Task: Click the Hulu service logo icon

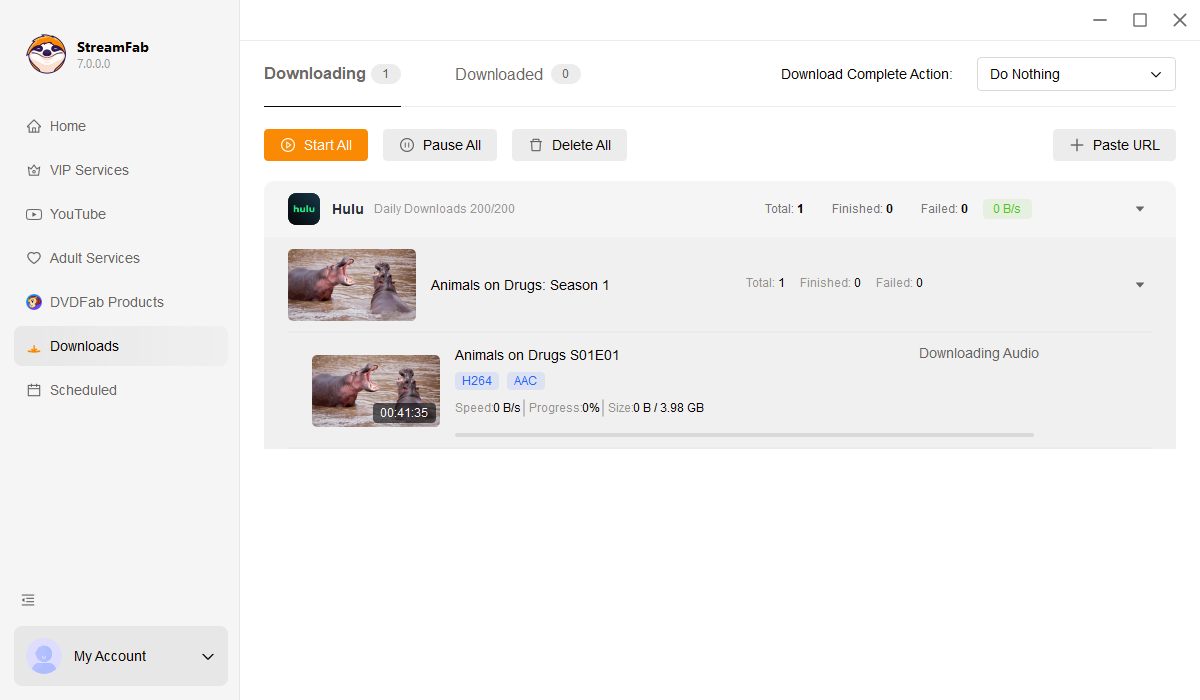Action: click(304, 209)
